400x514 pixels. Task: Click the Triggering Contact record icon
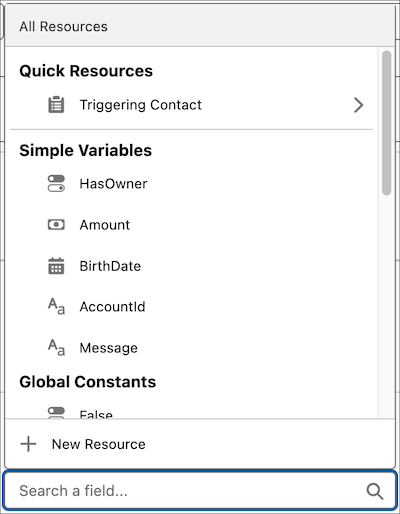click(x=56, y=105)
